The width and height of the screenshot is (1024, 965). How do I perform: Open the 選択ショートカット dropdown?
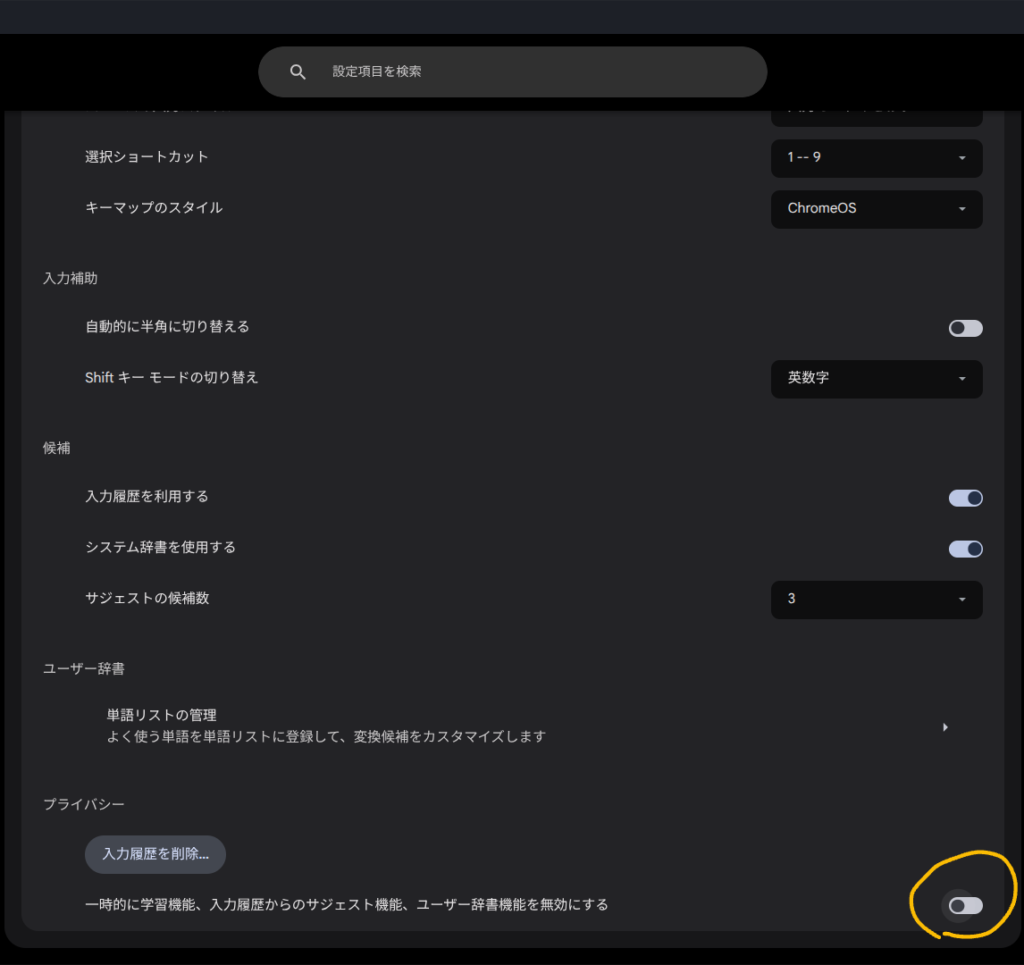click(875, 158)
